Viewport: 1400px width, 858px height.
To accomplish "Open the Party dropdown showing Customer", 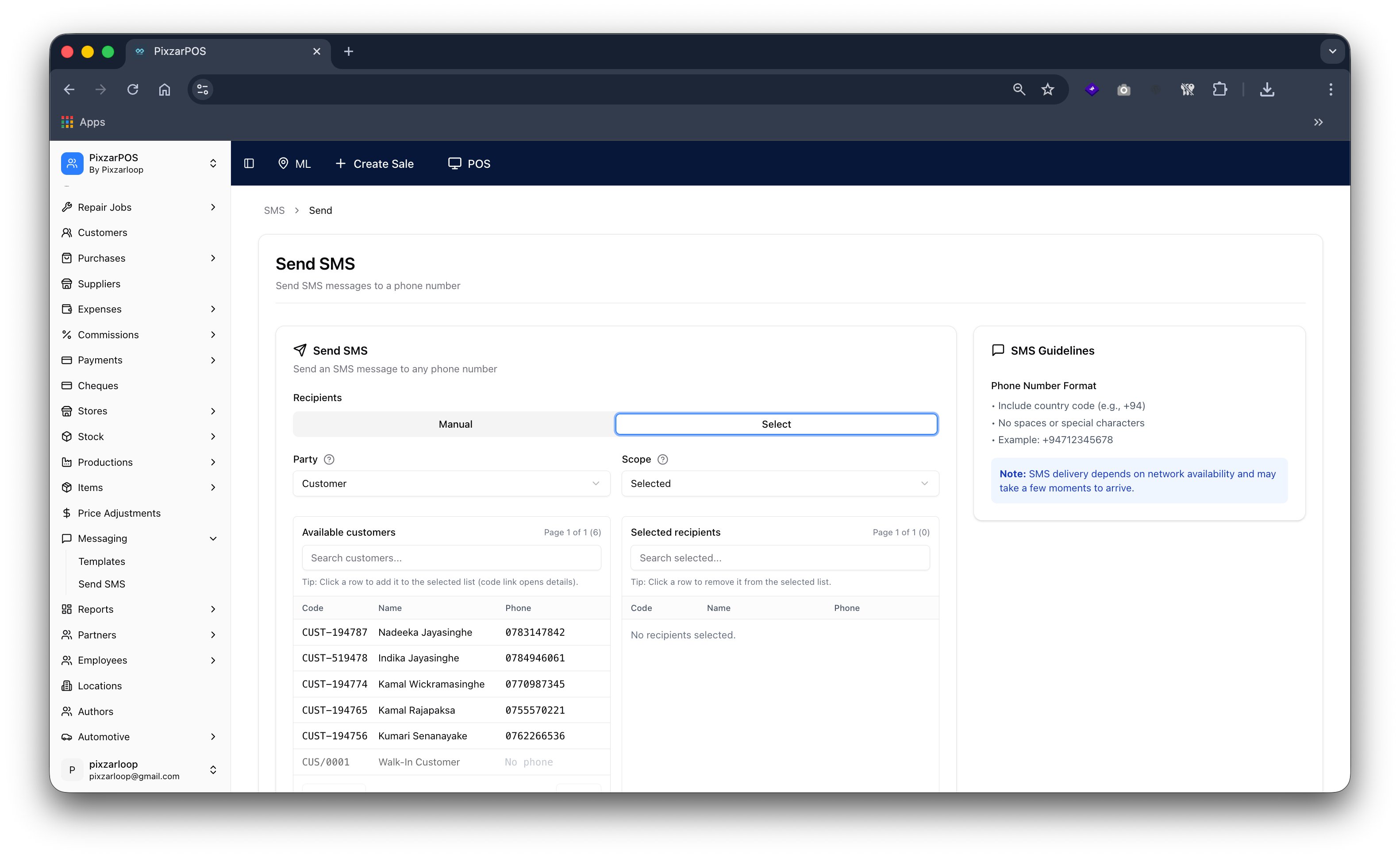I will pos(451,483).
